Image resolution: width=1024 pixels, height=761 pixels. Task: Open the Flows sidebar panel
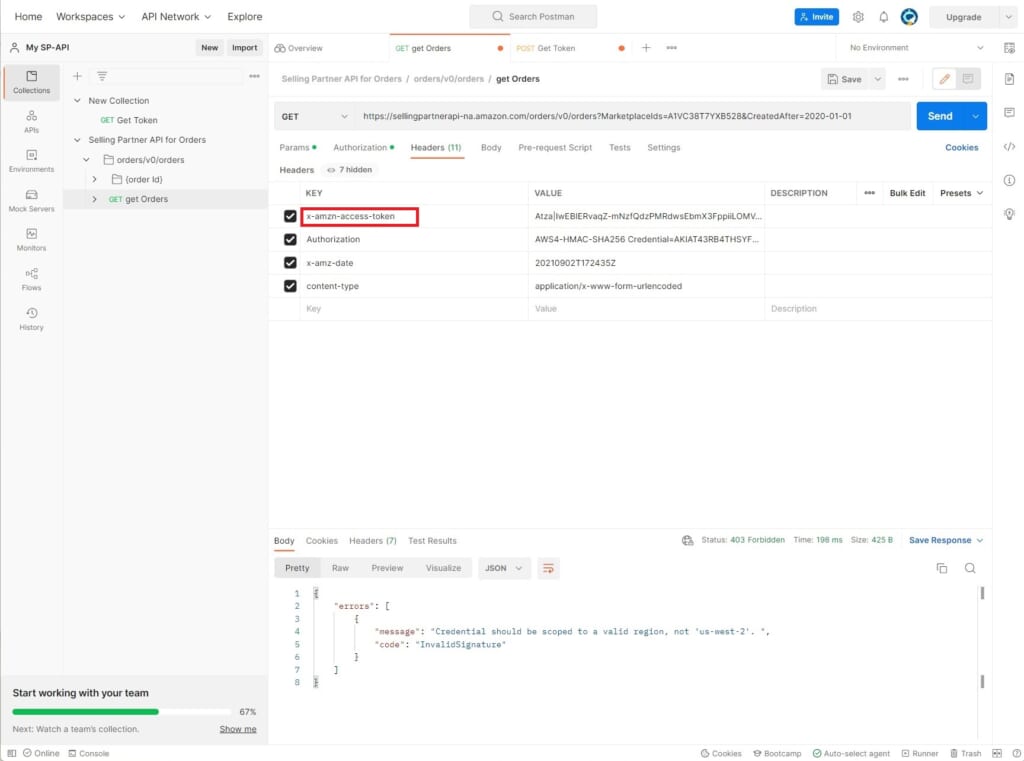(x=31, y=279)
